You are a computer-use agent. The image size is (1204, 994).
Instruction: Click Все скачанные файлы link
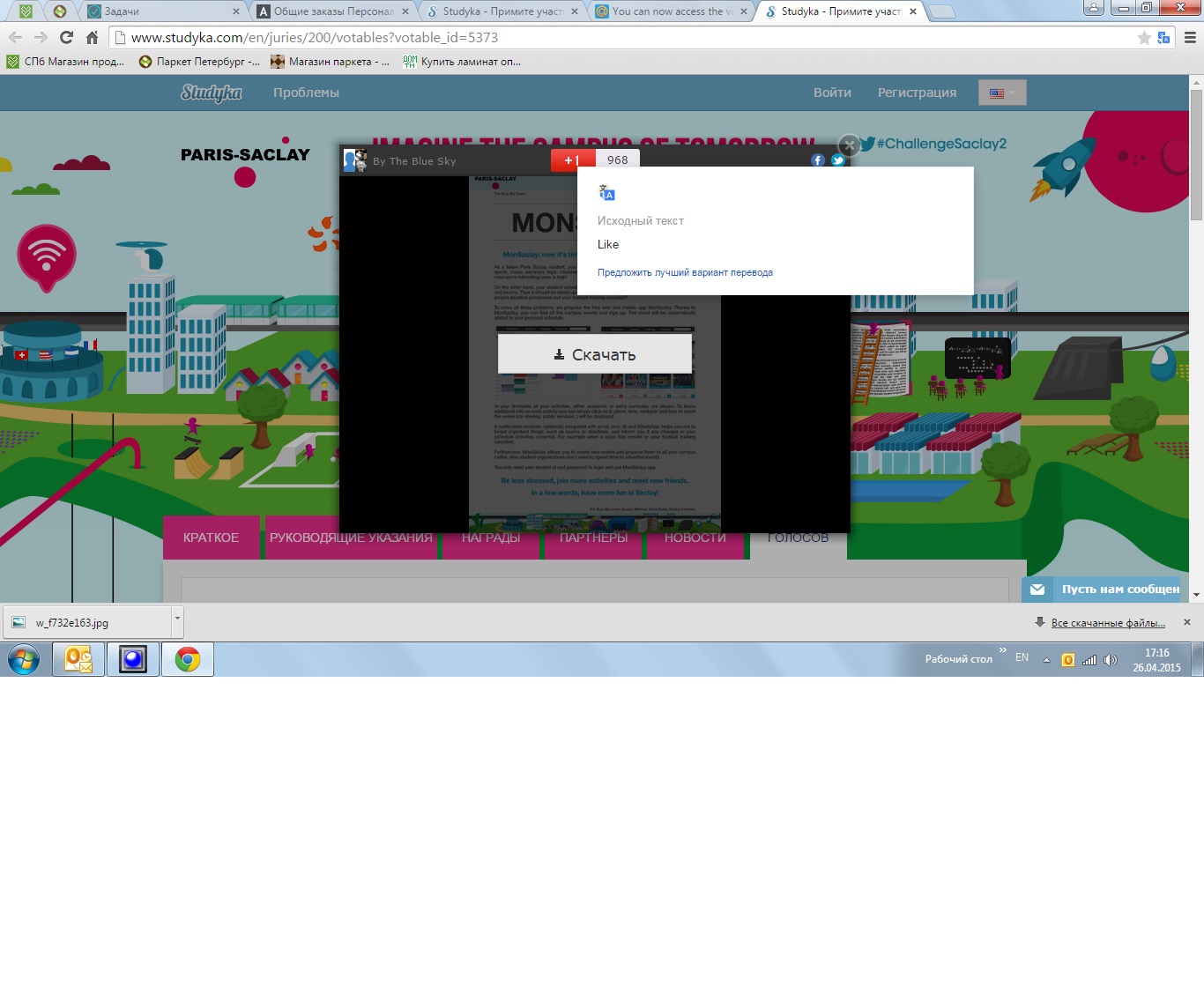(1108, 623)
